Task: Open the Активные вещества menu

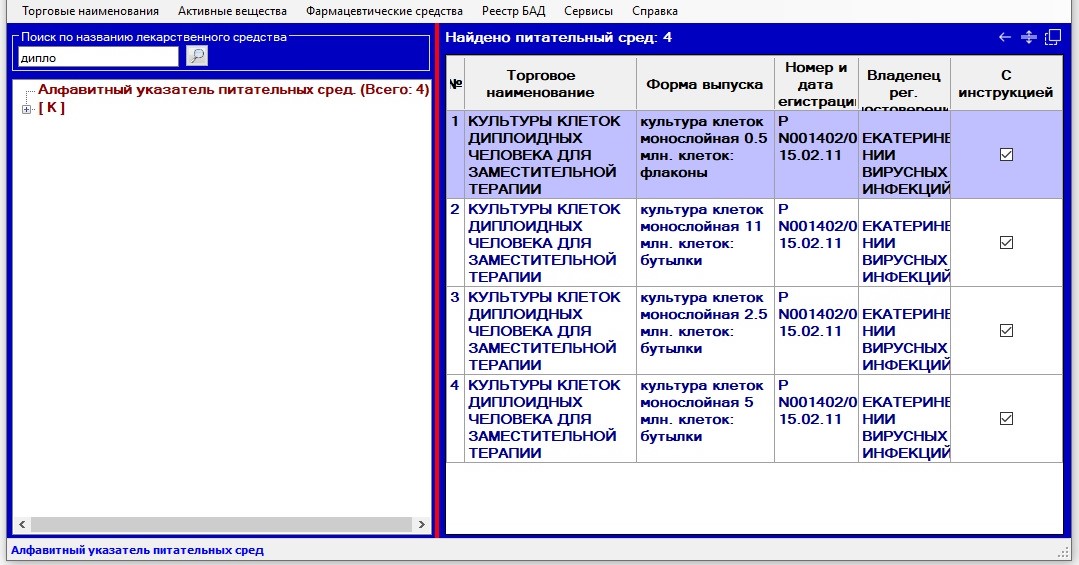Action: pyautogui.click(x=232, y=11)
